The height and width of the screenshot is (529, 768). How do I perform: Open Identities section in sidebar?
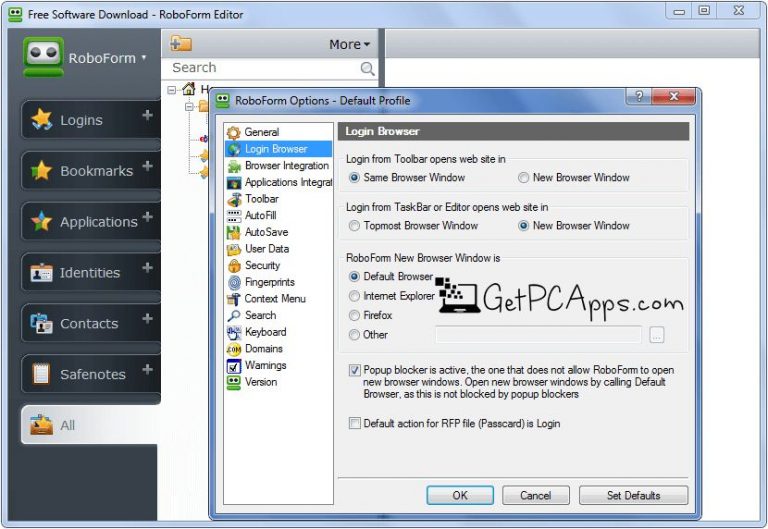pos(90,272)
